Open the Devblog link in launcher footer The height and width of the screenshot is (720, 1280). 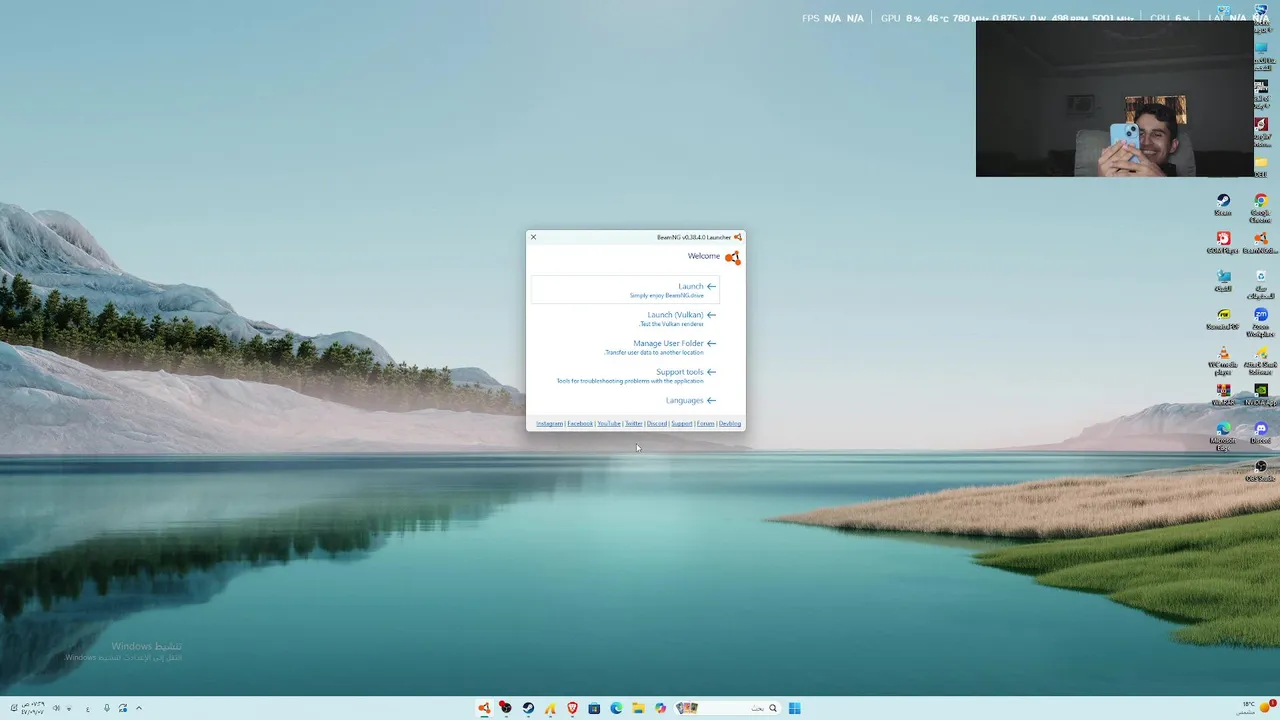point(730,424)
